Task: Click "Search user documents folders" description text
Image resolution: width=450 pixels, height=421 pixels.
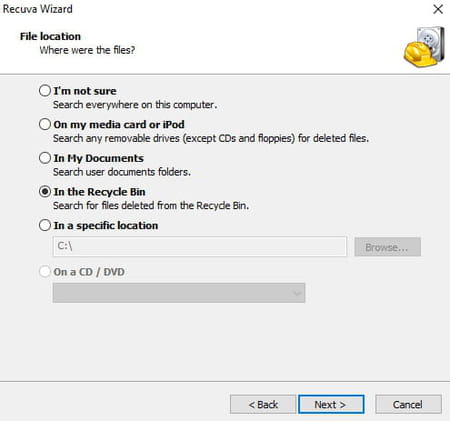Action: pos(122,172)
